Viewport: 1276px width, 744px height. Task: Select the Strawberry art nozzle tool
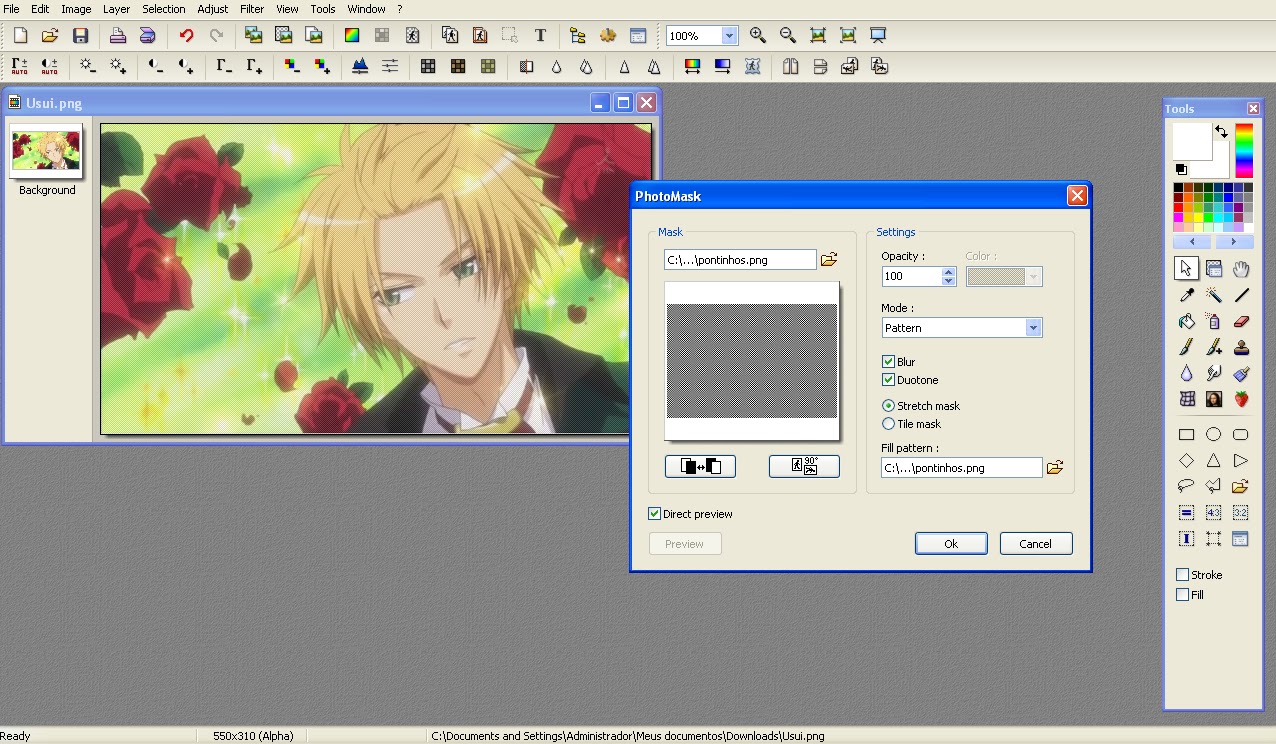pyautogui.click(x=1241, y=399)
